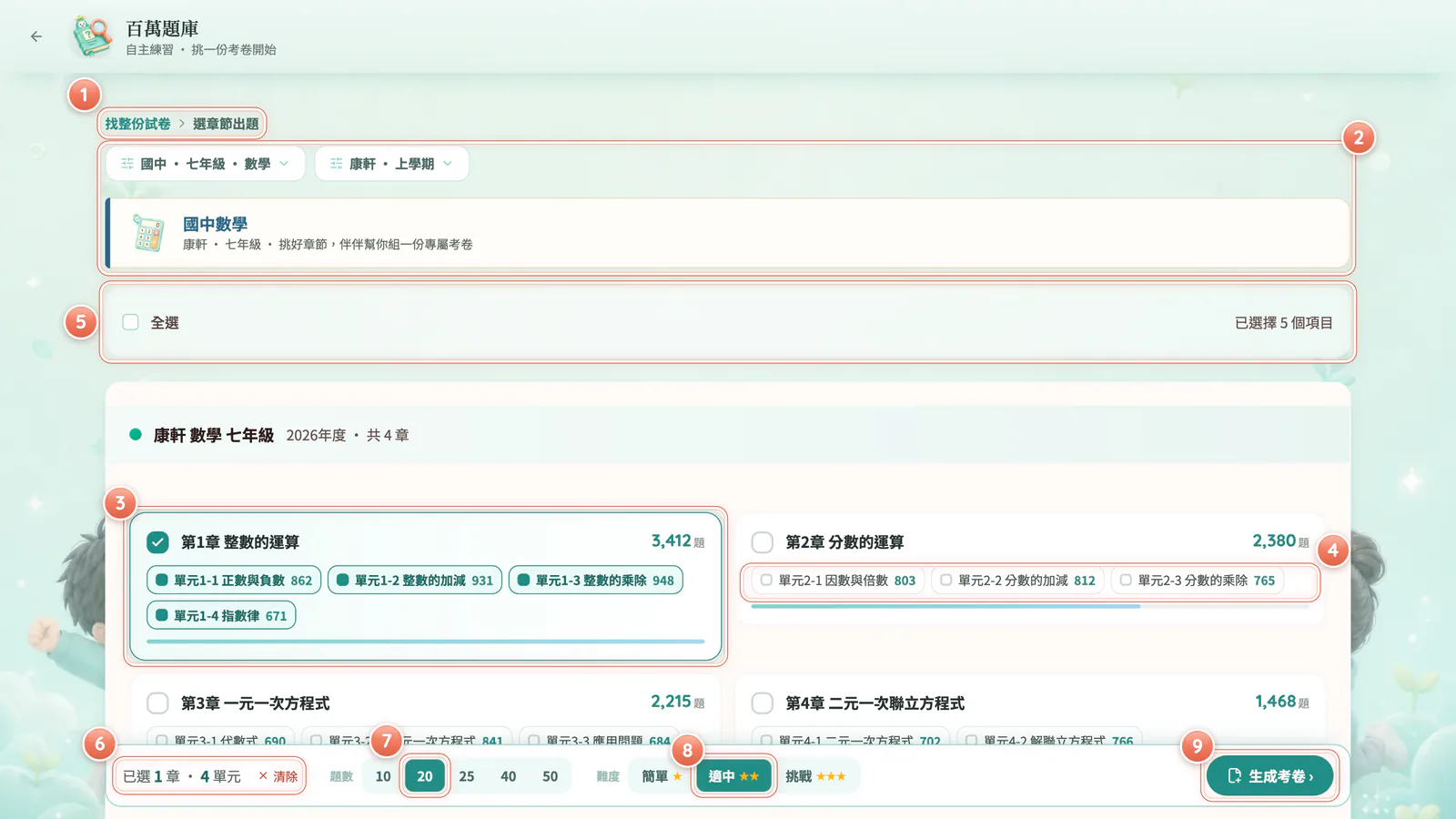Set question count to 40
Screen dimensions: 1456x819
tap(509, 776)
